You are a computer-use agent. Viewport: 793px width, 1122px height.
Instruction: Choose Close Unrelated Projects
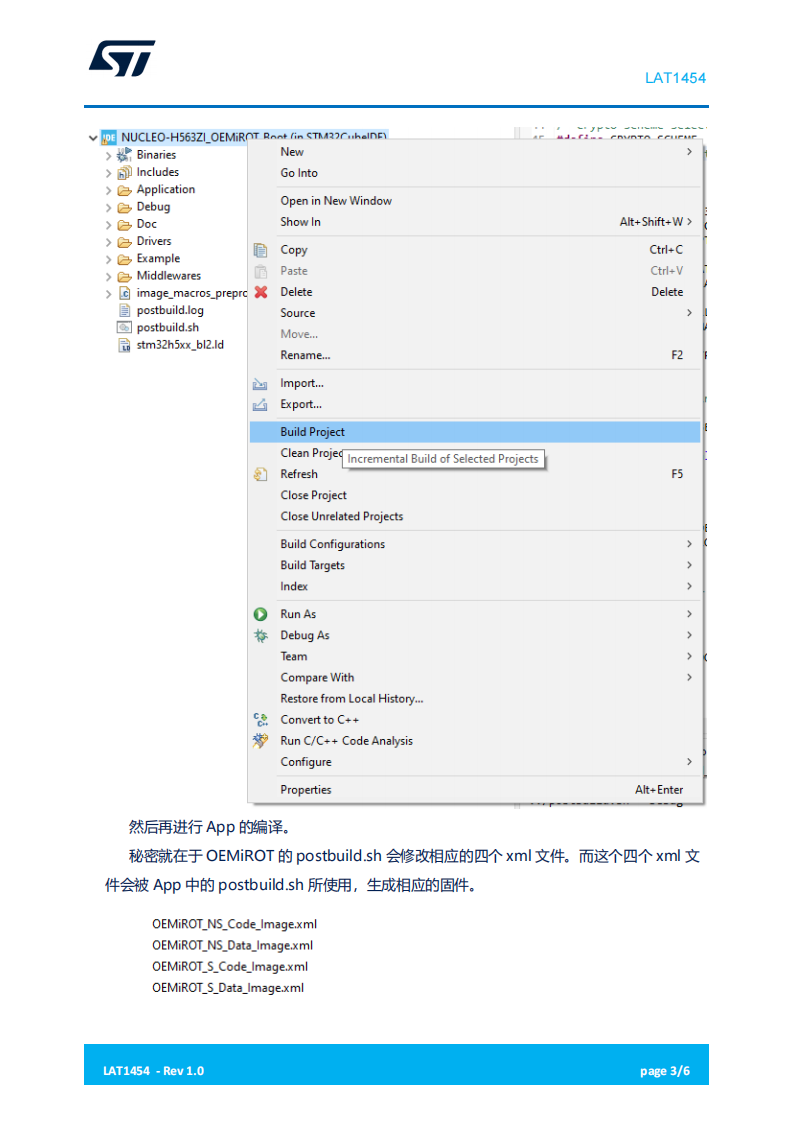click(x=475, y=516)
